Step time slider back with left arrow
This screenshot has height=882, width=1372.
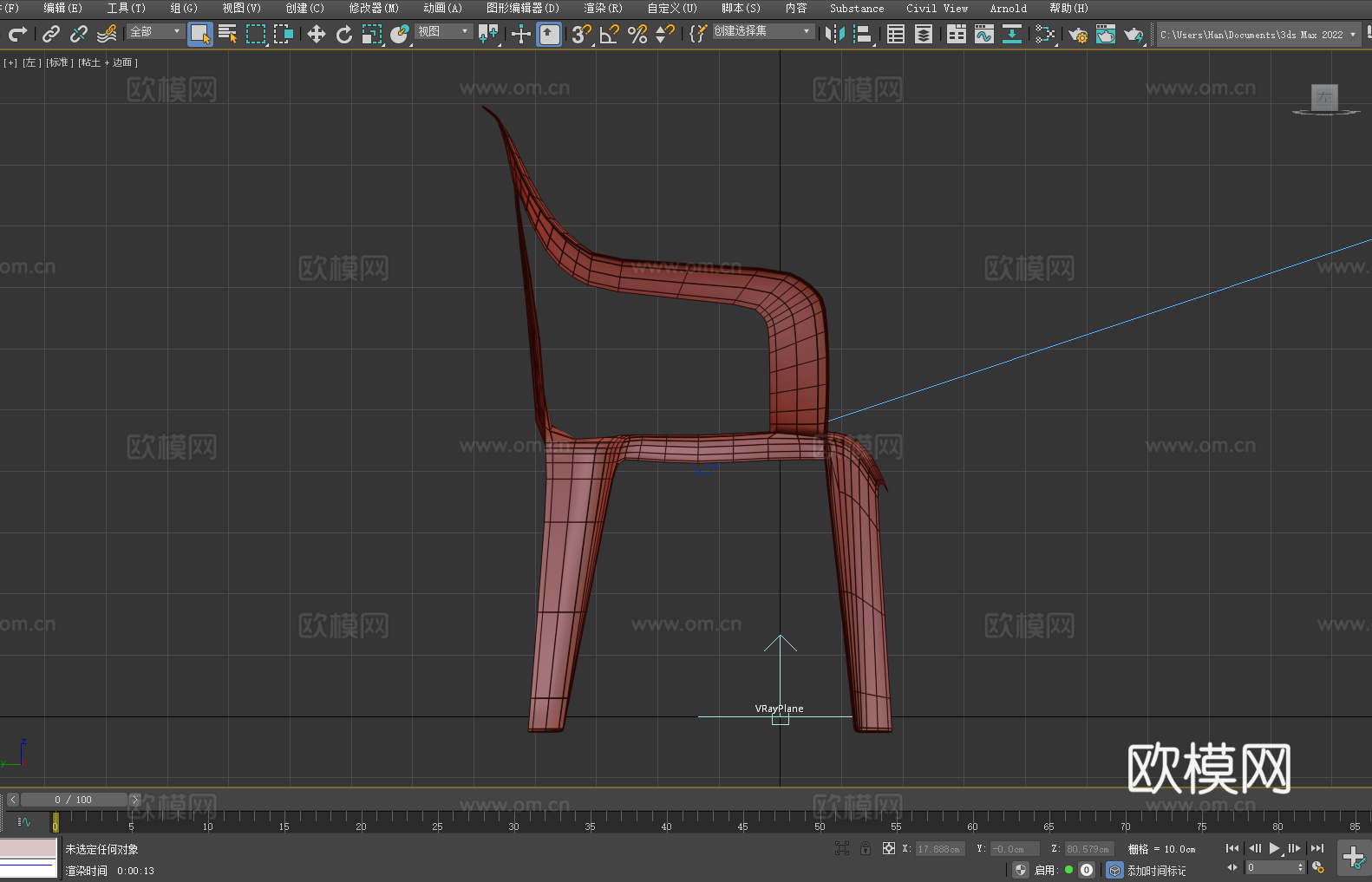[x=12, y=800]
